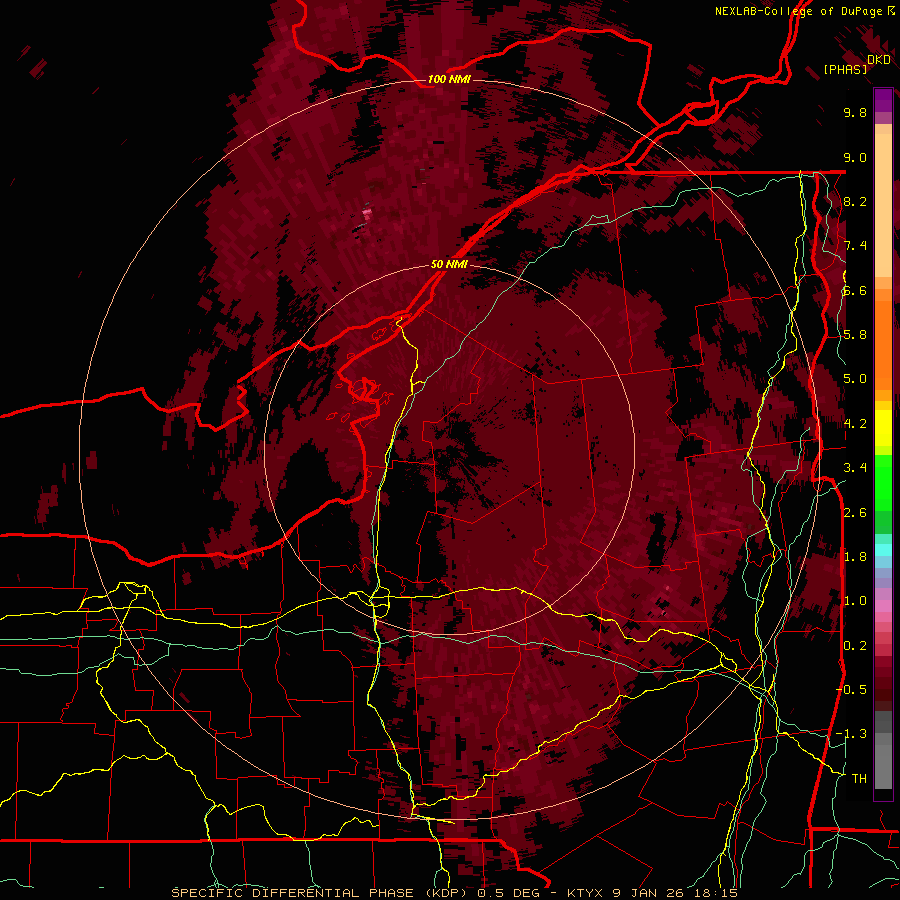This screenshot has height=900, width=900.
Task: Select the pink color bar segment near 1.0
Action: [x=883, y=606]
